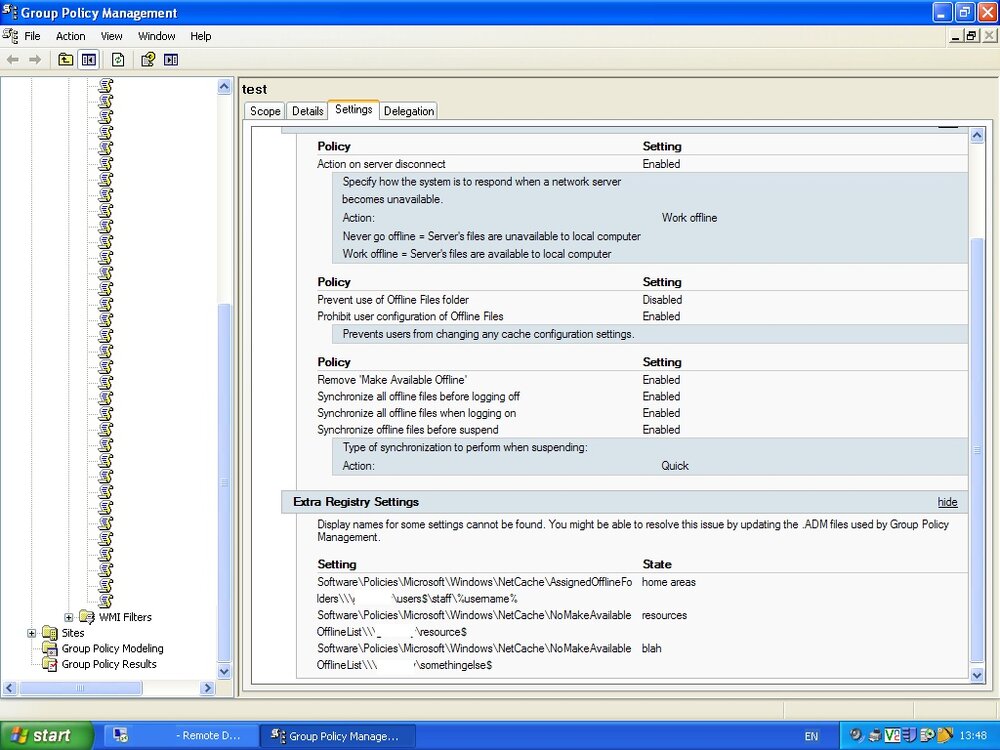The height and width of the screenshot is (750, 1000).
Task: Switch to the Delegation tab
Action: tap(409, 111)
